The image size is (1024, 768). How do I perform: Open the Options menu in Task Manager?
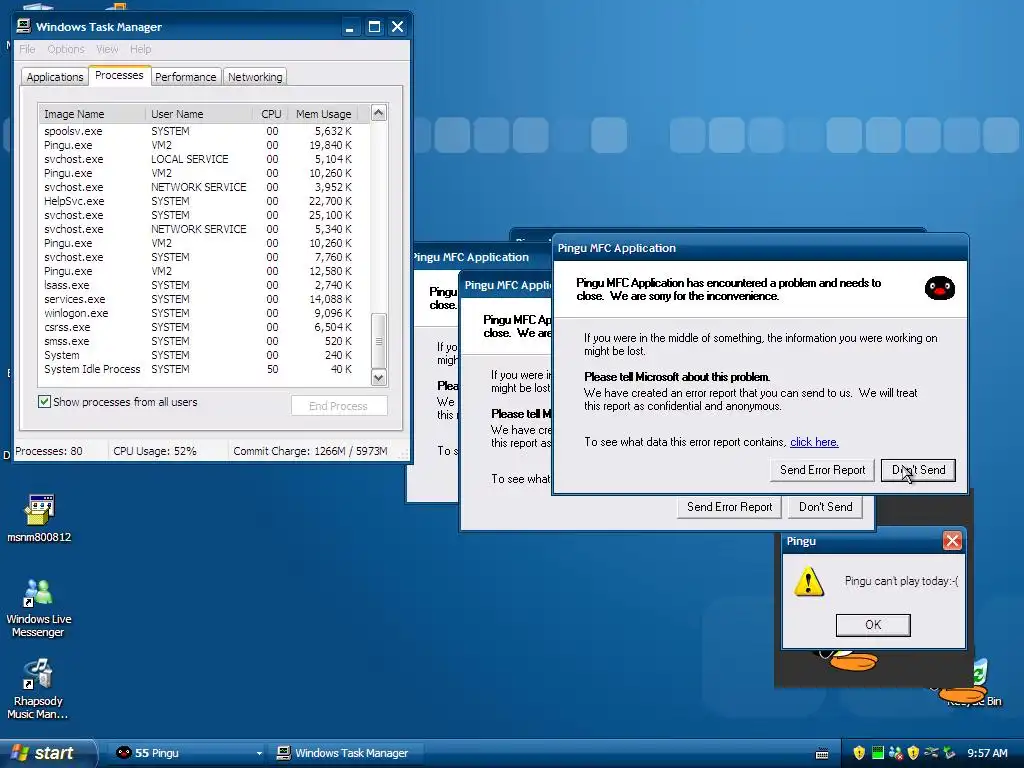click(66, 49)
